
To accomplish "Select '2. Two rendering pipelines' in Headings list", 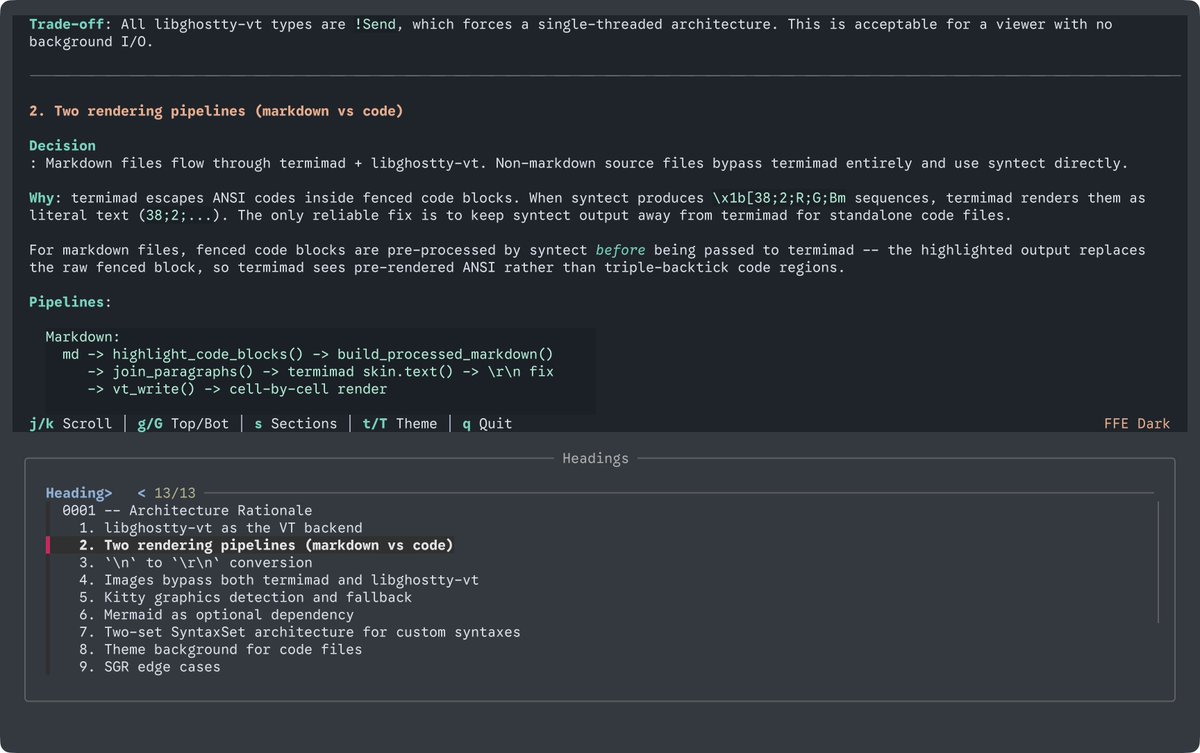I will [x=266, y=545].
